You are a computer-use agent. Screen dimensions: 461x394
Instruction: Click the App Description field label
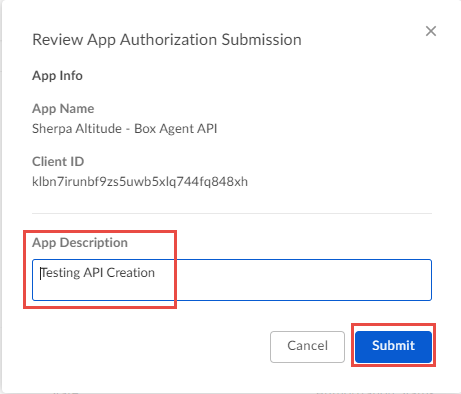[x=80, y=243]
